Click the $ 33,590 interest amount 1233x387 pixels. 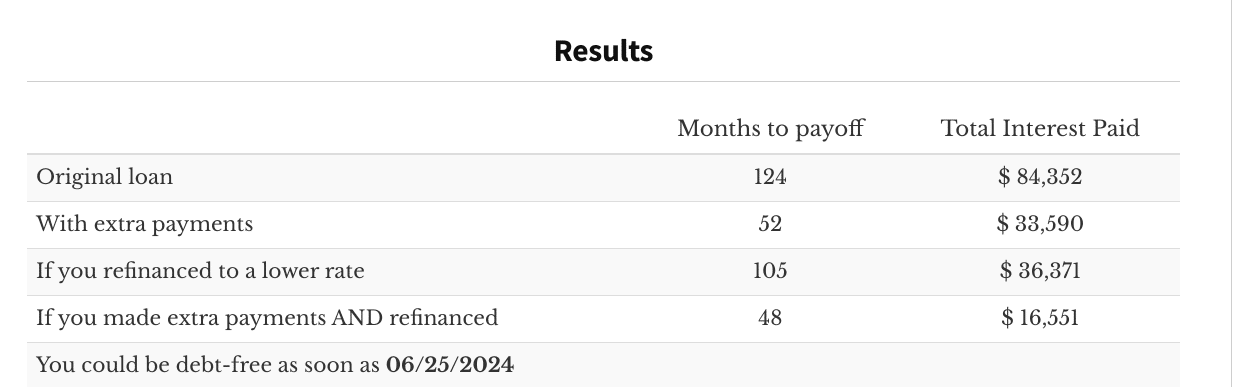click(1040, 224)
